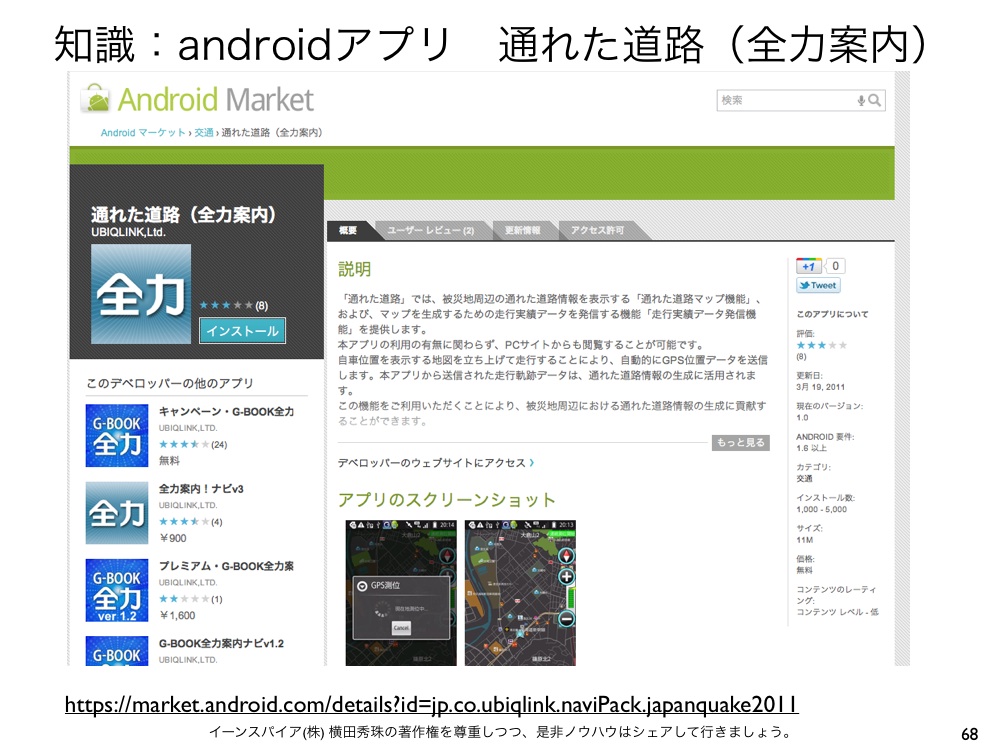Open the キャンペーン・G-BOOK全力 title link

point(226,411)
